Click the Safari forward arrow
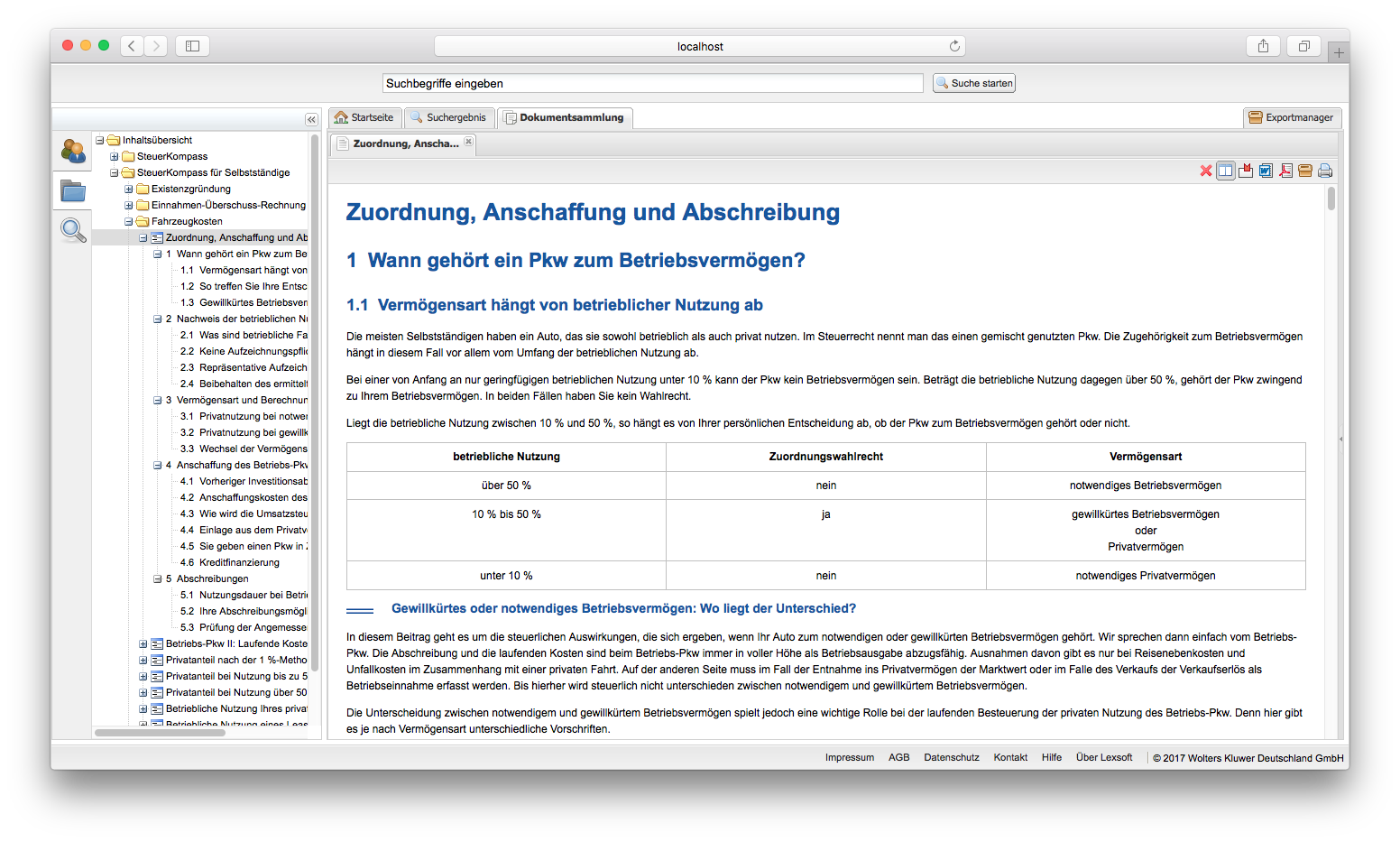Screen dimensions: 1400x842 [156, 45]
